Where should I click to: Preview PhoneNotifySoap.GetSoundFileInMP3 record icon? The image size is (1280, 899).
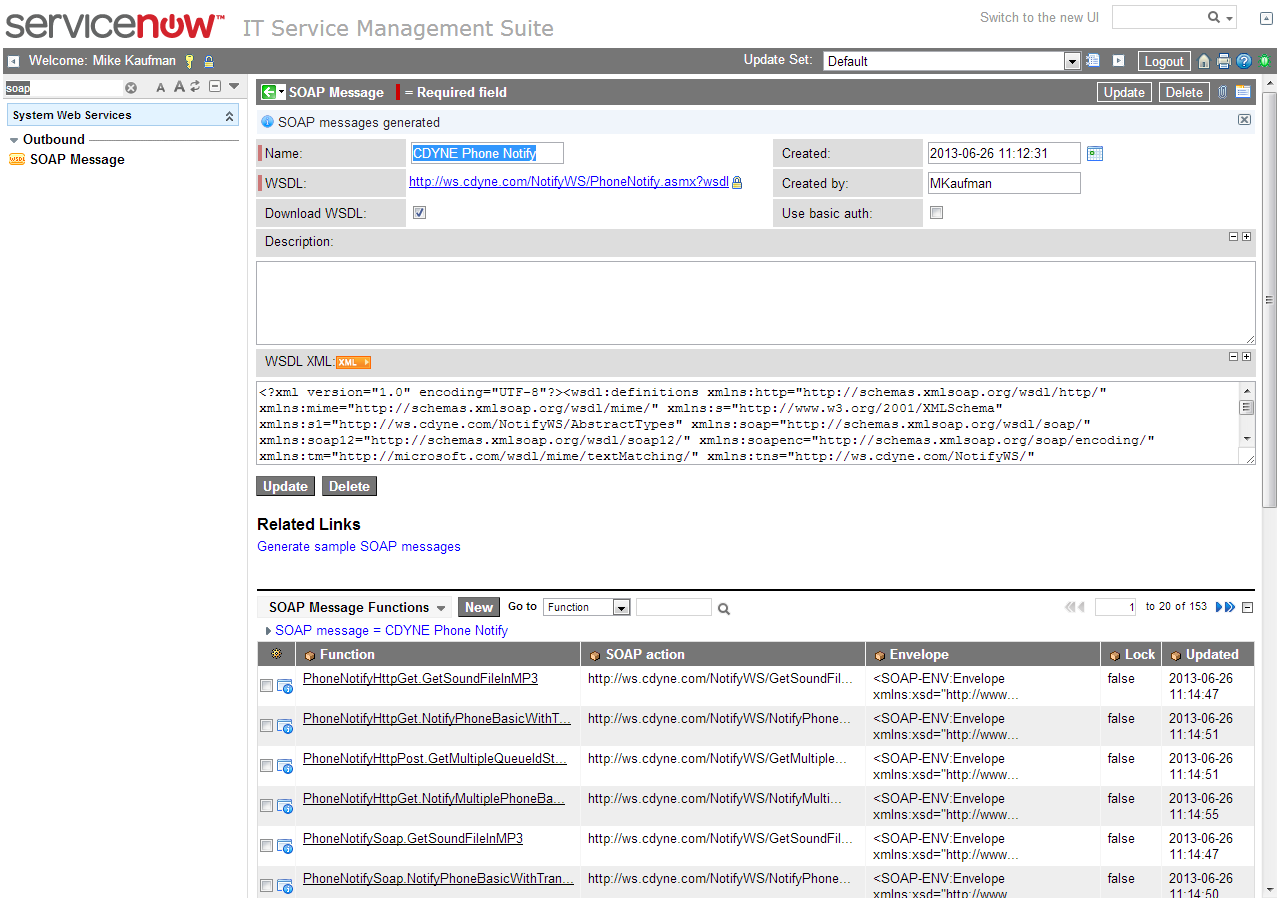coord(285,845)
